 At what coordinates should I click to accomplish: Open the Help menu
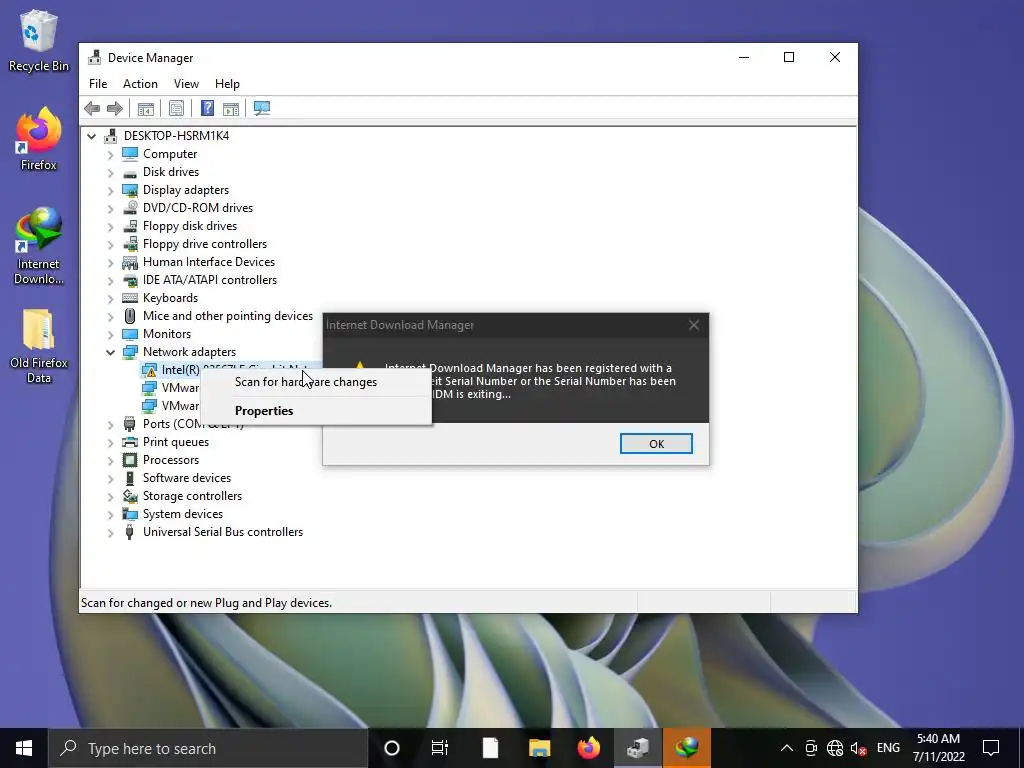pyautogui.click(x=227, y=84)
